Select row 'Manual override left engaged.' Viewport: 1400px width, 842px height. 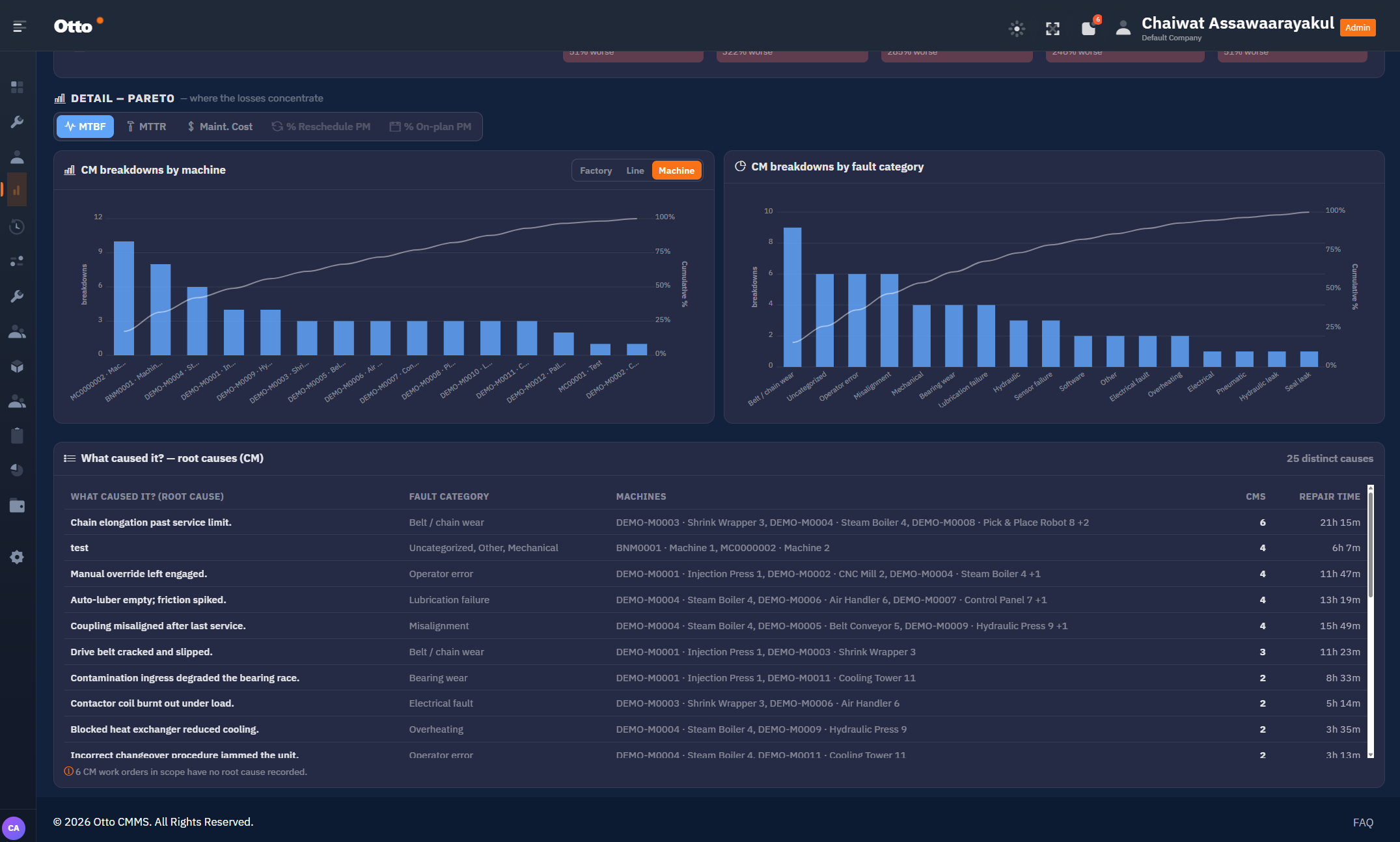coord(715,574)
